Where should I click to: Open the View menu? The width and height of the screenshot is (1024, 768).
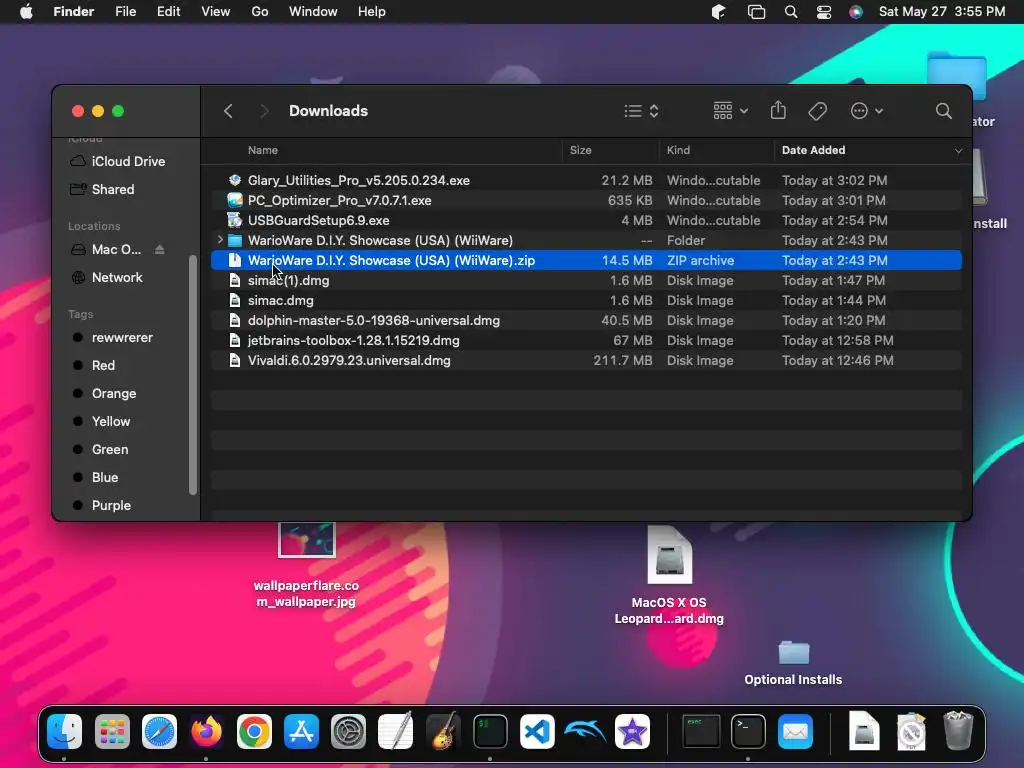216,12
